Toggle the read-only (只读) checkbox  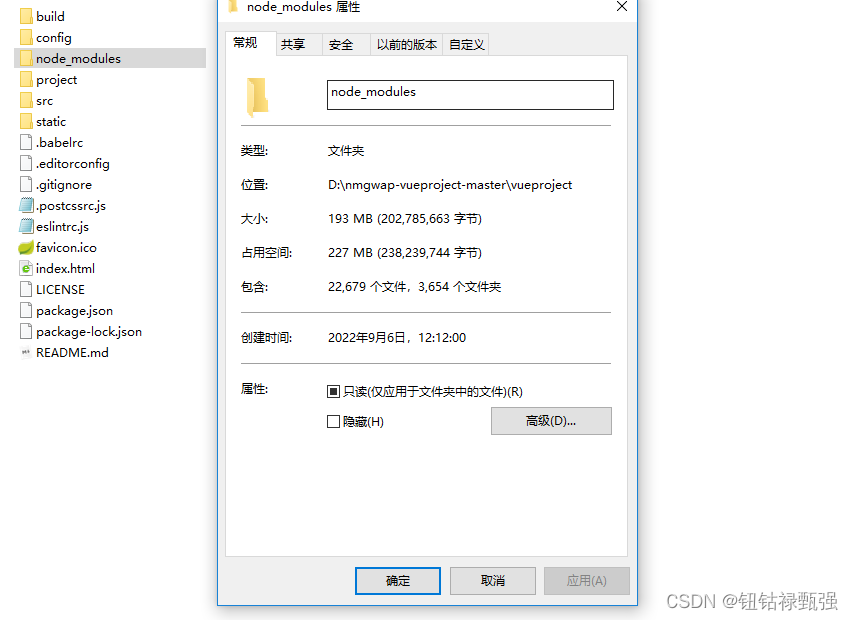tap(333, 392)
